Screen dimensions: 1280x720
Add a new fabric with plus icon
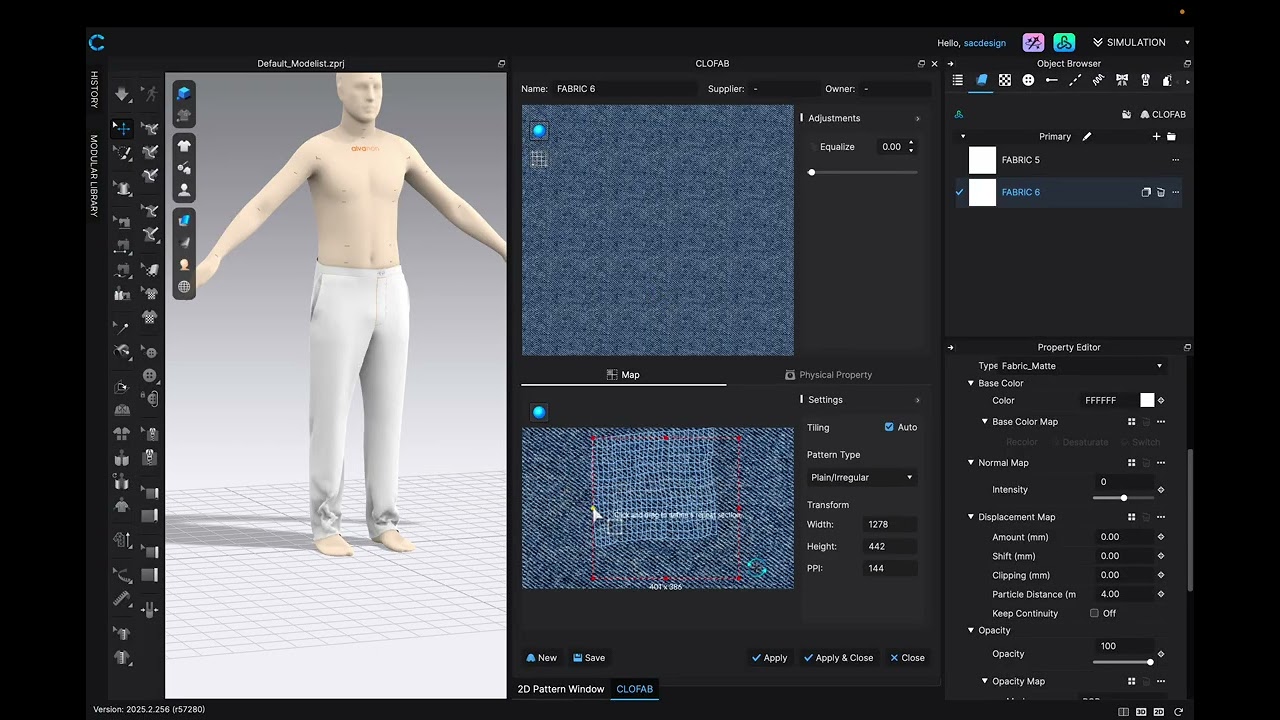point(1157,137)
